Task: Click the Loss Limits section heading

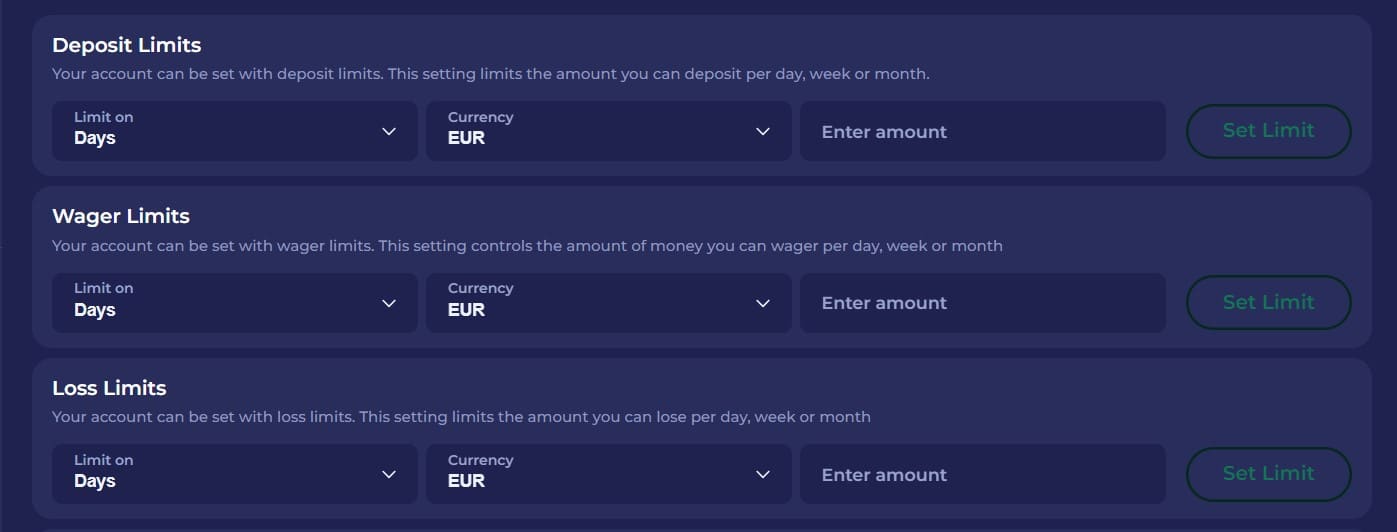Action: tap(109, 388)
